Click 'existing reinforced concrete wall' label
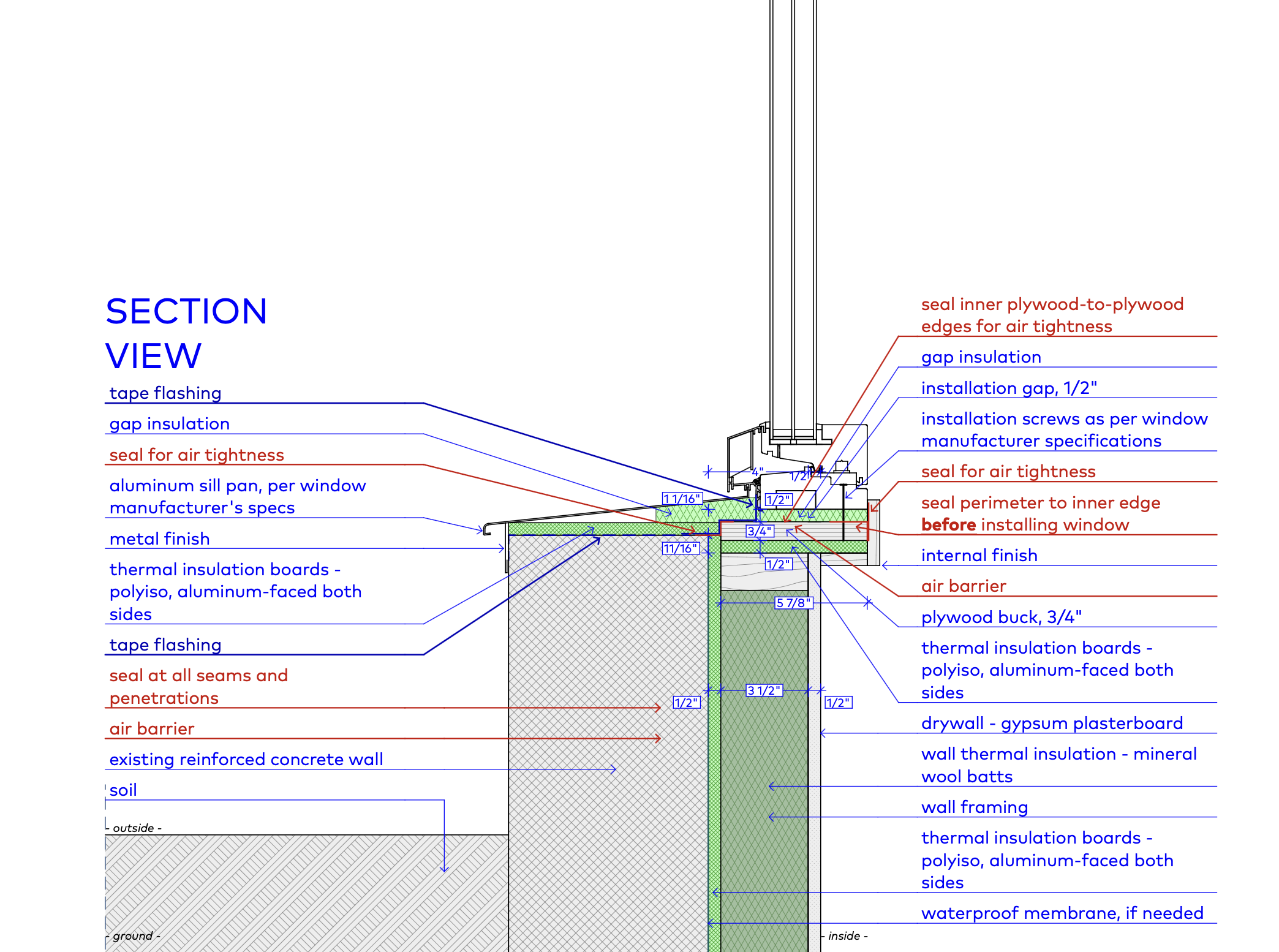 [246, 760]
